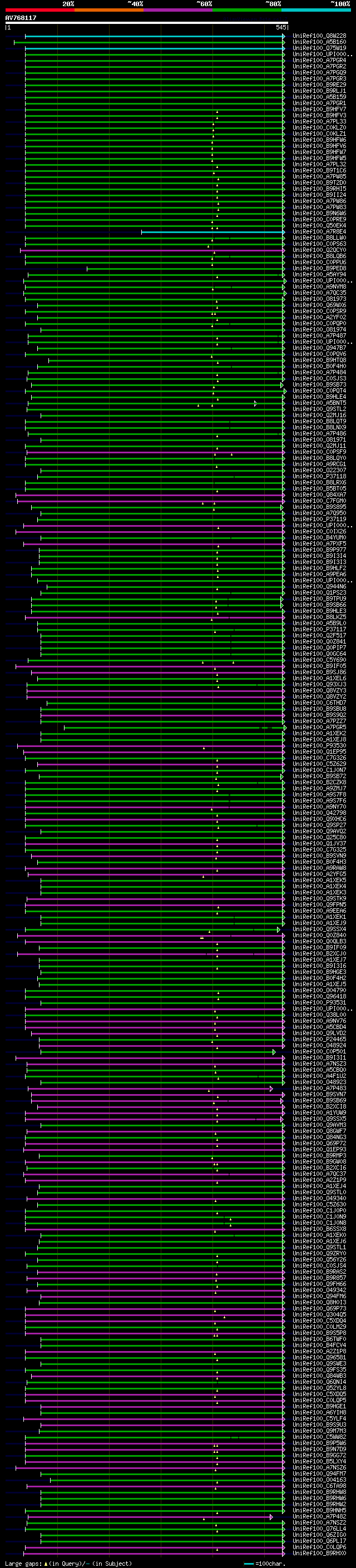Click the cyan =100char. scale legend
The width and height of the screenshot is (356, 1568).
tap(265, 1564)
